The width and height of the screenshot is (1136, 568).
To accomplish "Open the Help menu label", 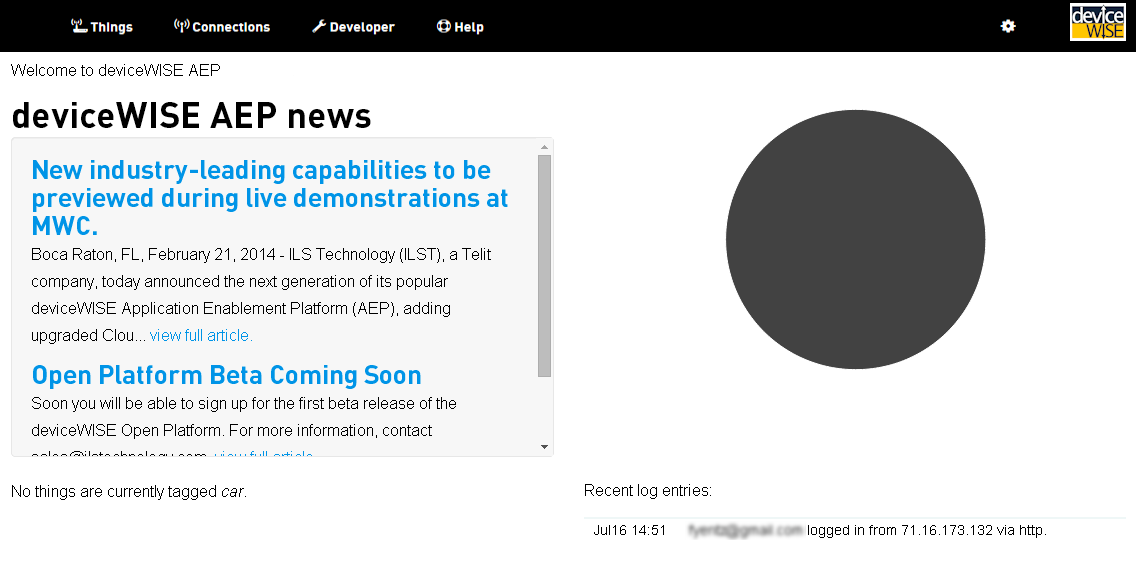I will [x=469, y=27].
